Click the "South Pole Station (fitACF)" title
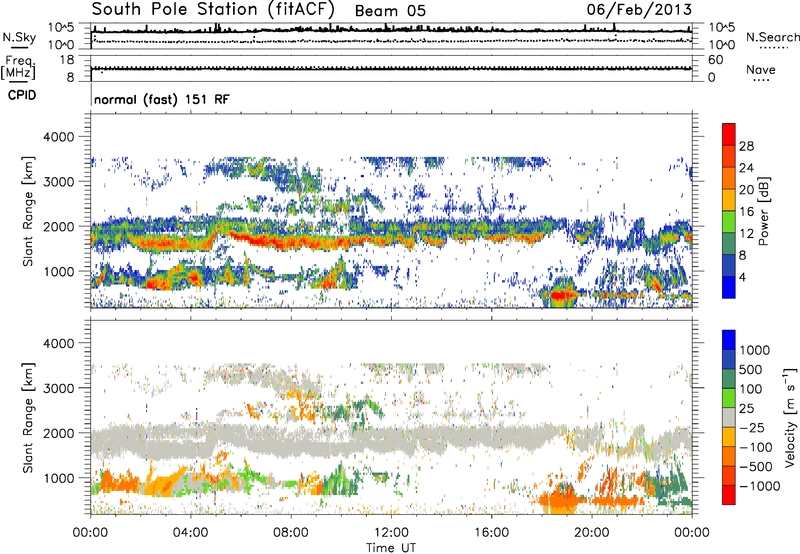The width and height of the screenshot is (800, 554). coord(213,9)
